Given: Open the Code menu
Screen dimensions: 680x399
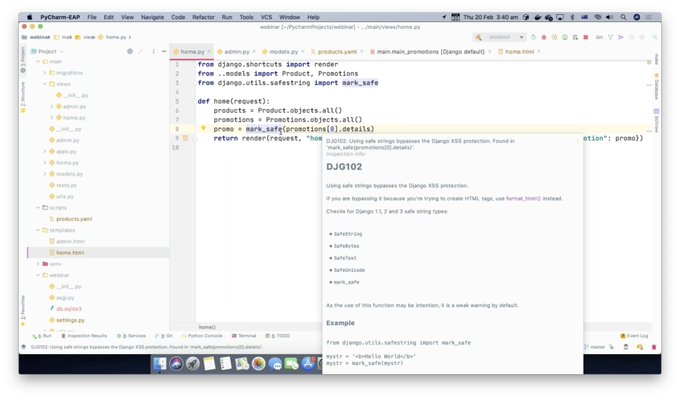Looking at the screenshot, I should coord(178,17).
